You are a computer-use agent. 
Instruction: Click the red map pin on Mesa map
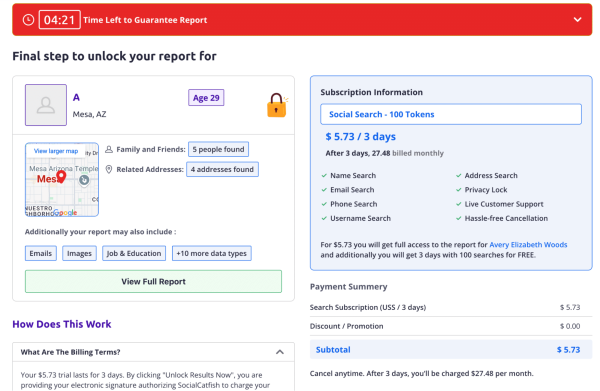[x=61, y=177]
